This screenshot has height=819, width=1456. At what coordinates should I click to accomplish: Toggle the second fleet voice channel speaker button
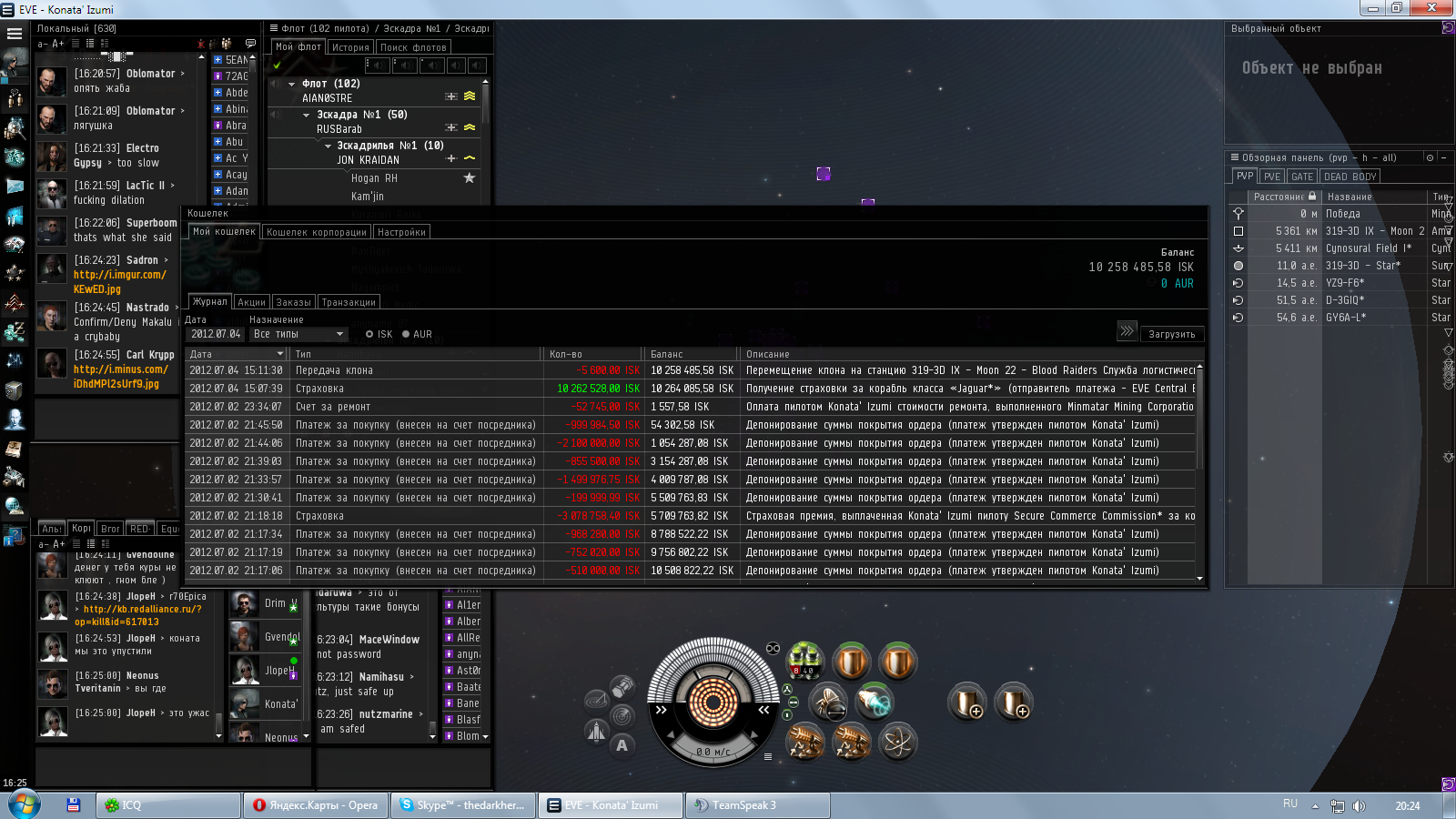tap(404, 66)
